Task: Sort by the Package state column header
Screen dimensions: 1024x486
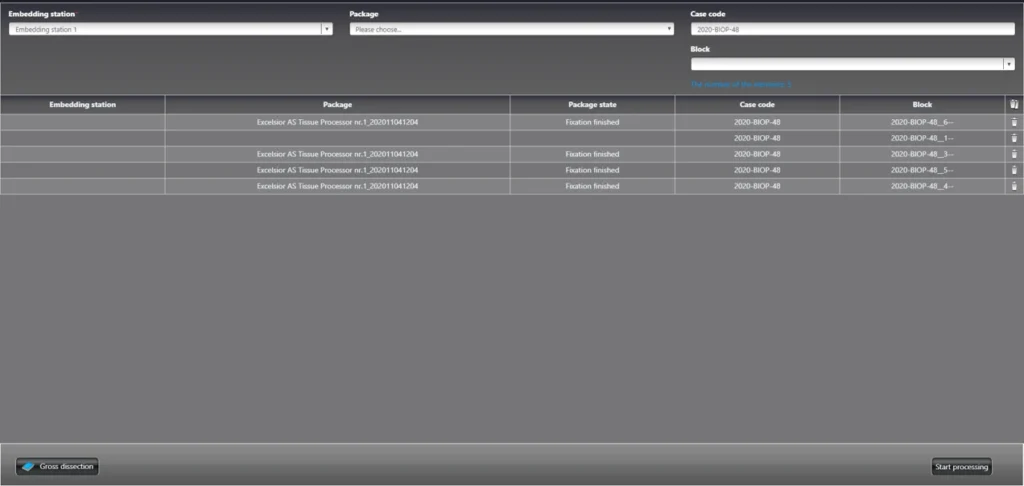Action: point(592,105)
